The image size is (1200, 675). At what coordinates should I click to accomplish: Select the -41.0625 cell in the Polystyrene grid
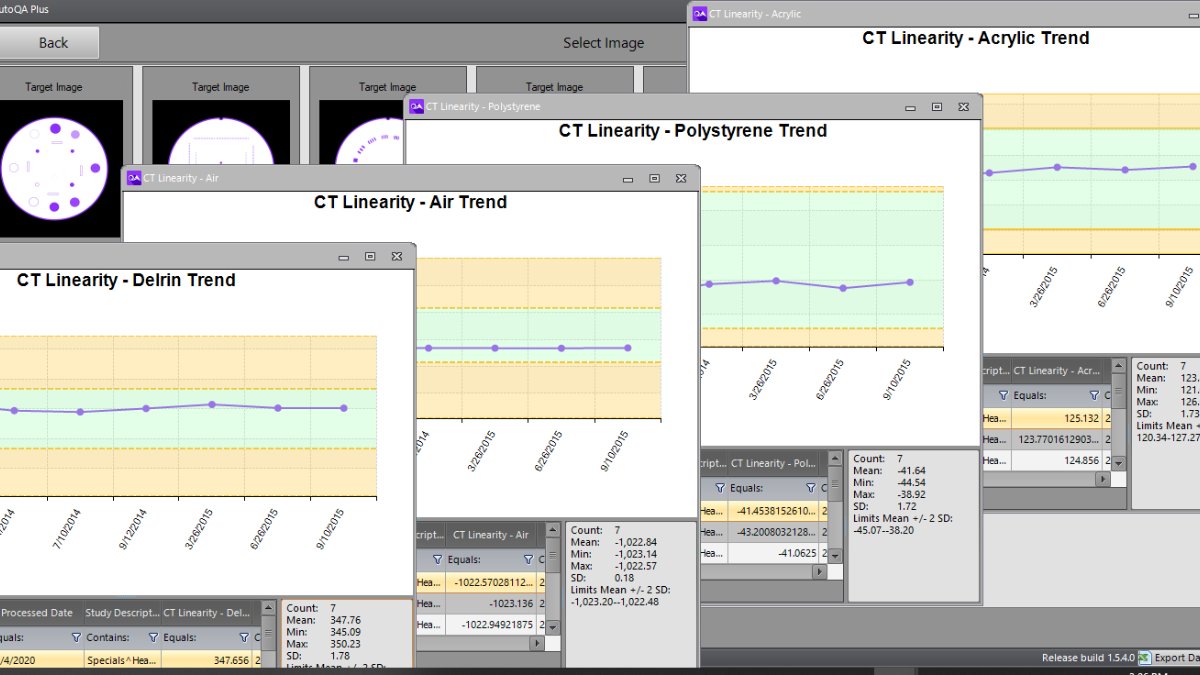tap(774, 553)
